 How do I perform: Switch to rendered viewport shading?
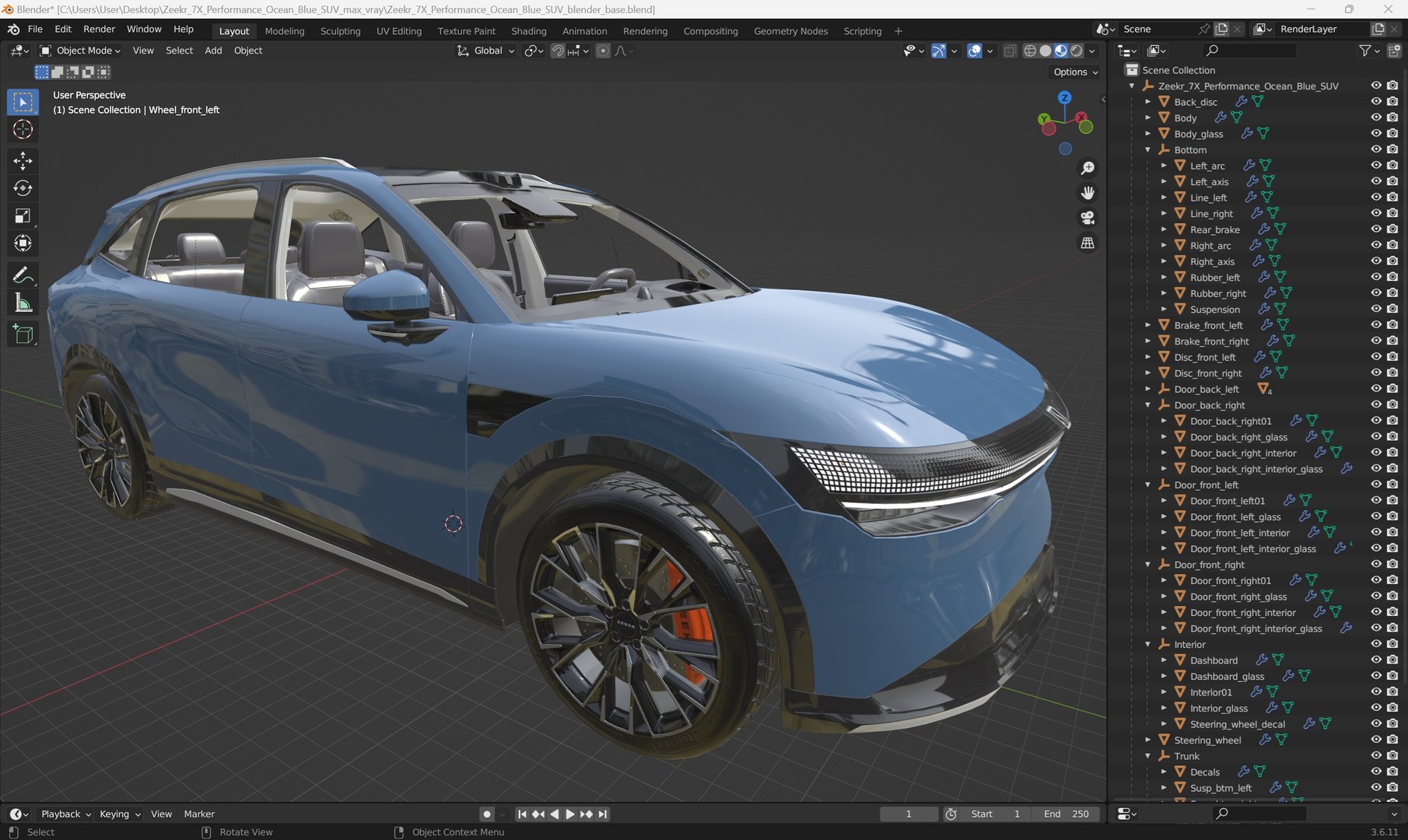[1077, 51]
